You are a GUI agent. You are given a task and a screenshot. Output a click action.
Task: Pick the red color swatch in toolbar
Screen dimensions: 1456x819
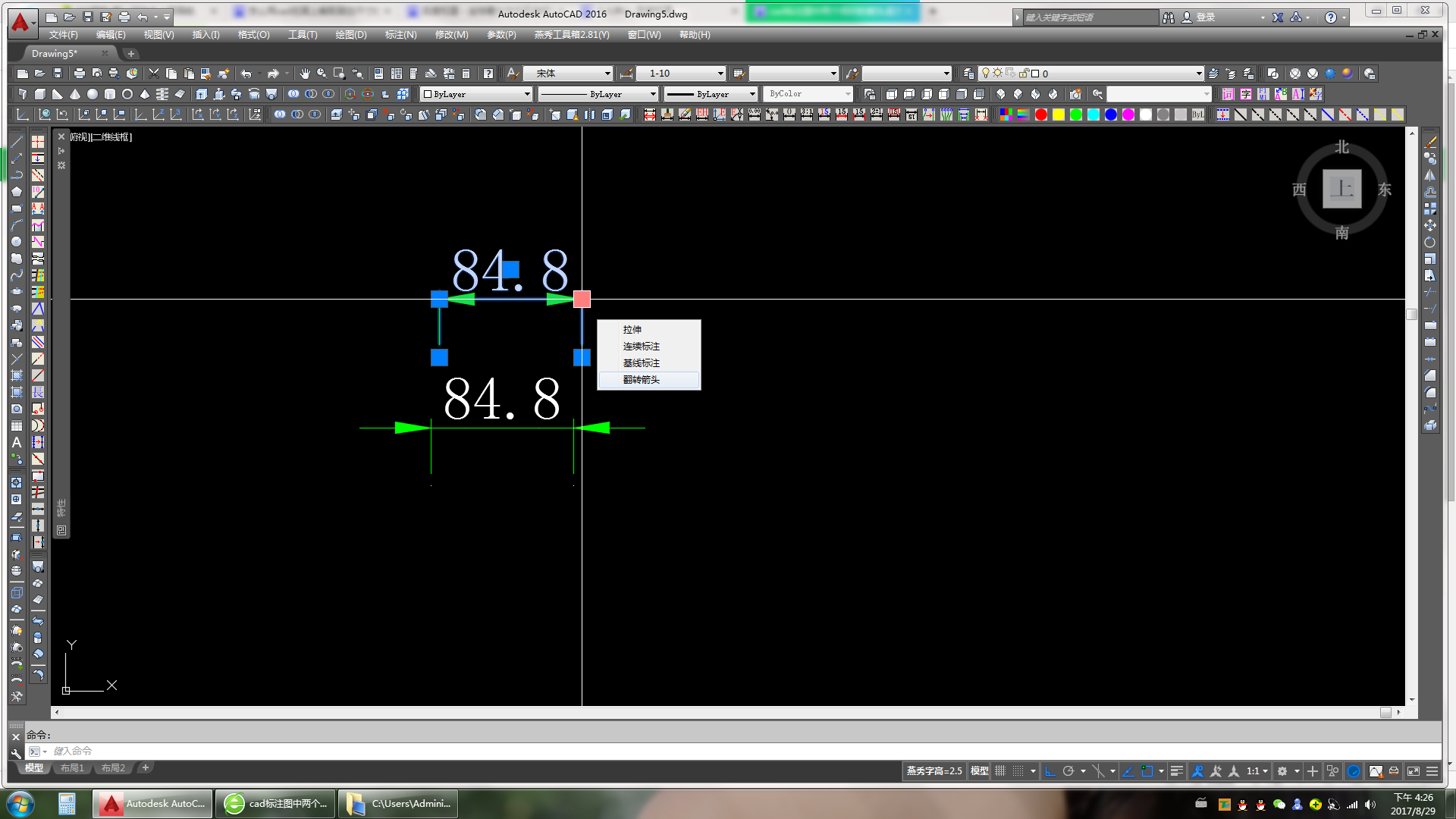tap(1041, 115)
